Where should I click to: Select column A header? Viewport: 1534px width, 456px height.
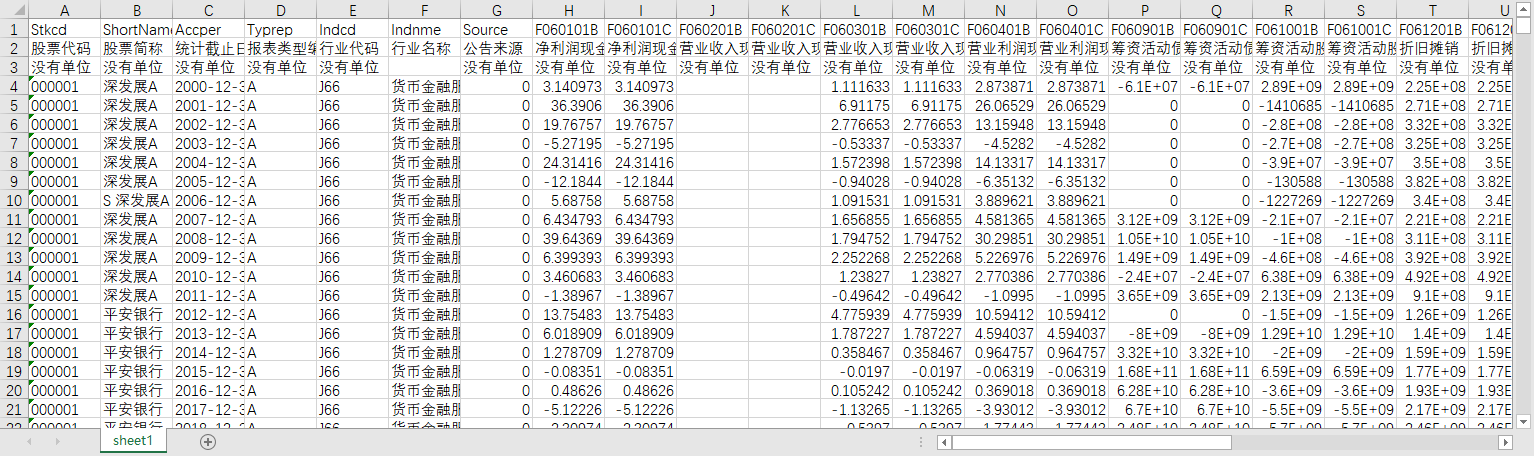pos(64,10)
